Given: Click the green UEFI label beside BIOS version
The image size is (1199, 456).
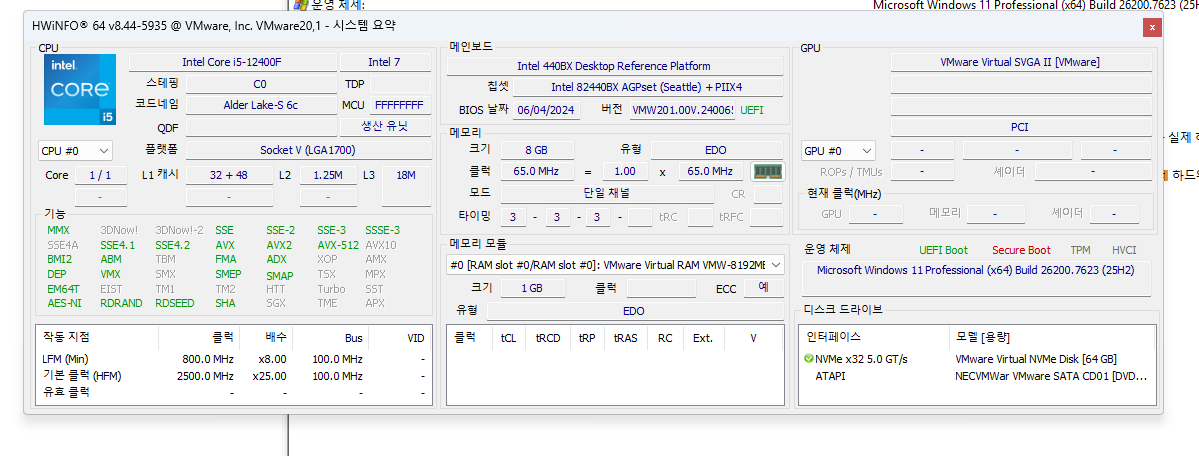Looking at the screenshot, I should pos(752,110).
